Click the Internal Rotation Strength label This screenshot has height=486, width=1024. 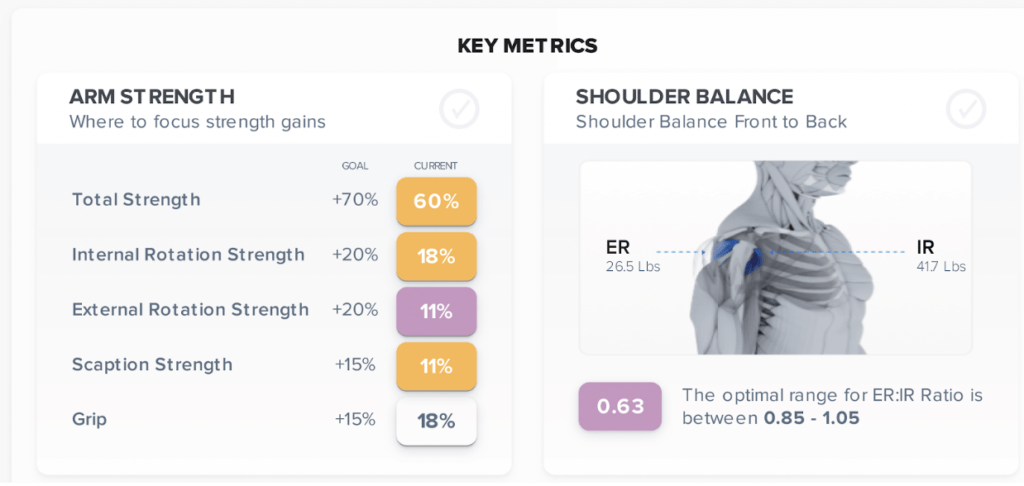(x=188, y=255)
